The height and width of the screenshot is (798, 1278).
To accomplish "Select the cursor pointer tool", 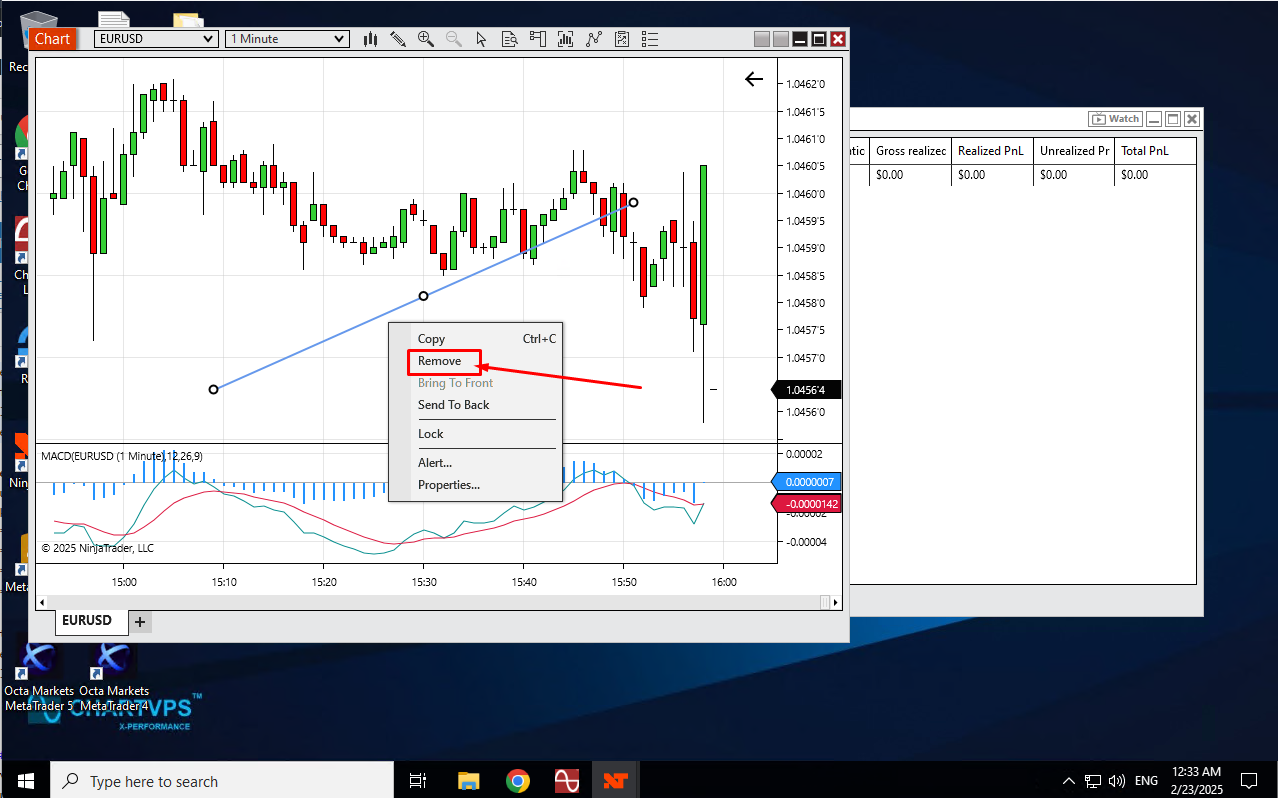I will click(481, 39).
